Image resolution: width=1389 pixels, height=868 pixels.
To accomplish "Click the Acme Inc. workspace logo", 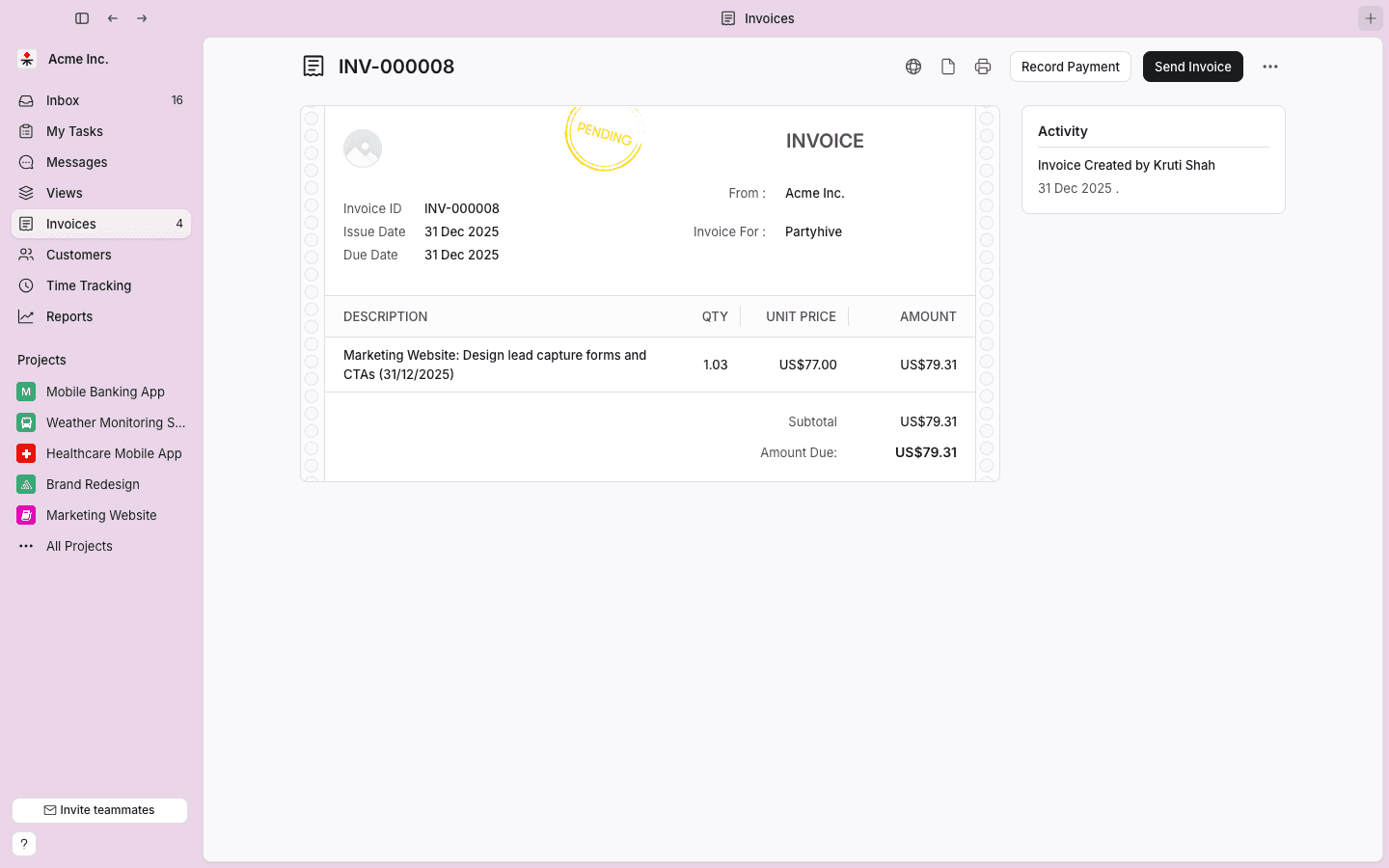I will pos(27,59).
